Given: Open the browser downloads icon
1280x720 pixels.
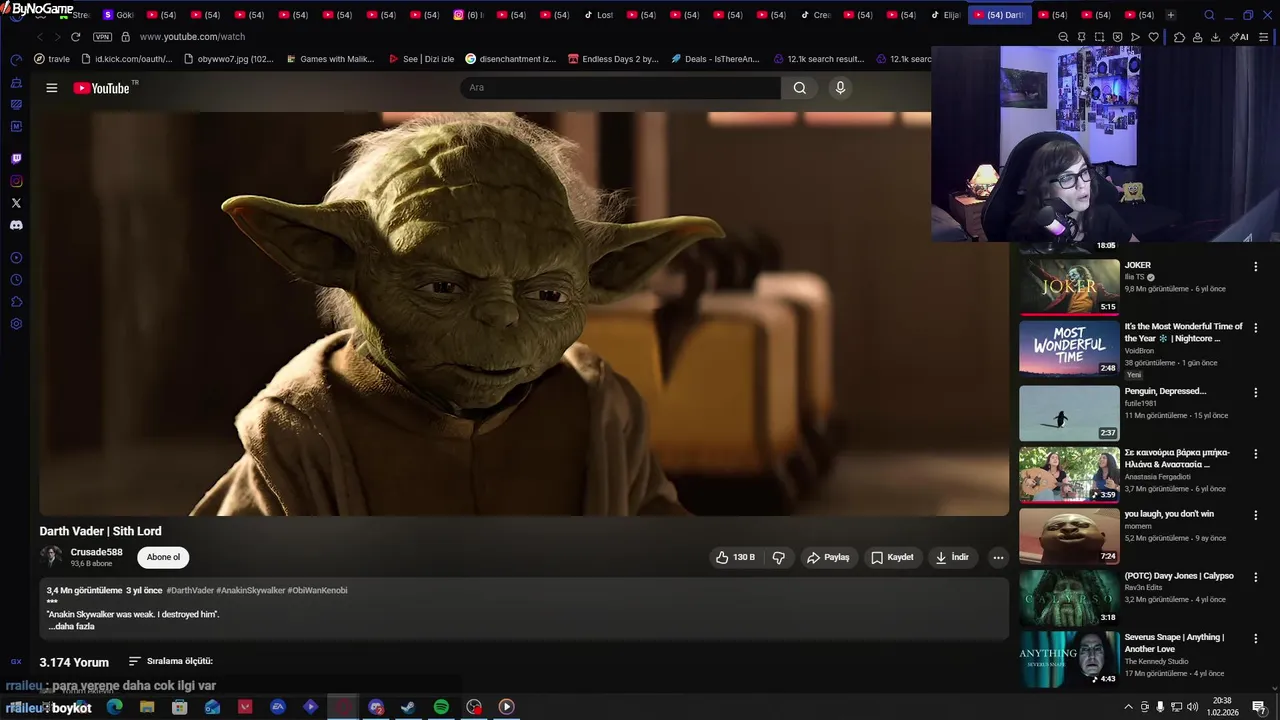Looking at the screenshot, I should 1215,37.
